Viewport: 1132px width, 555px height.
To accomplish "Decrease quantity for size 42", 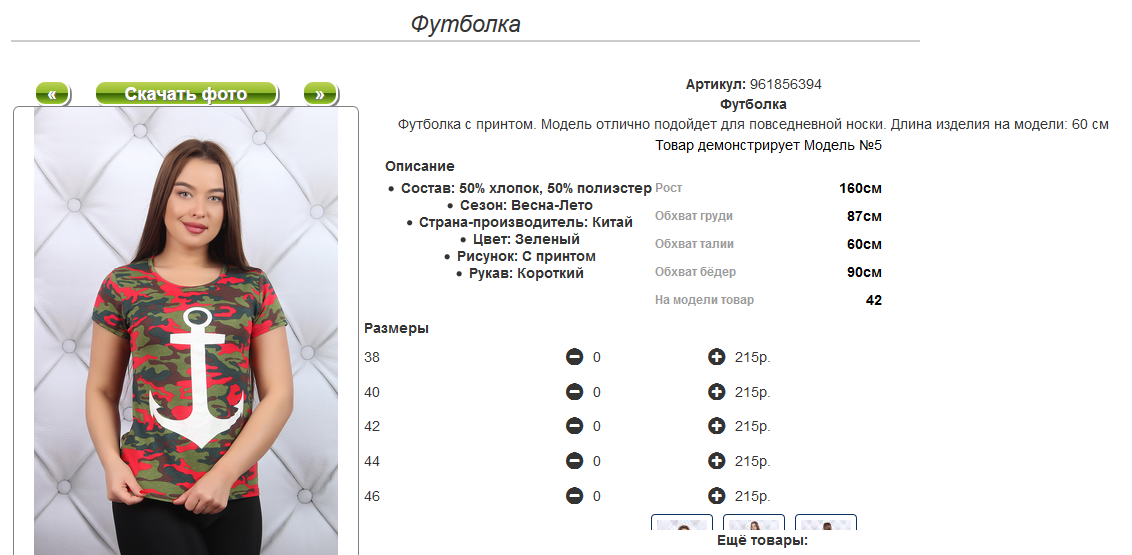I will click(x=575, y=426).
